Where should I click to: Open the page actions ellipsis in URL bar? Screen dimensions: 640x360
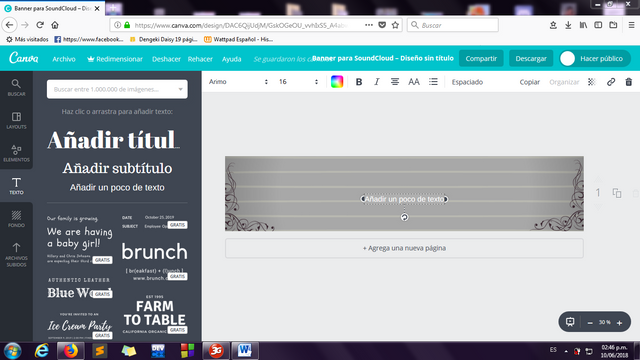click(x=369, y=25)
